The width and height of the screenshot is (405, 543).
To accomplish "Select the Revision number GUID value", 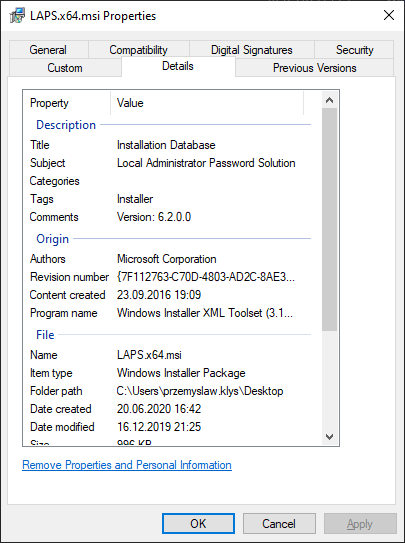I will pos(206,277).
